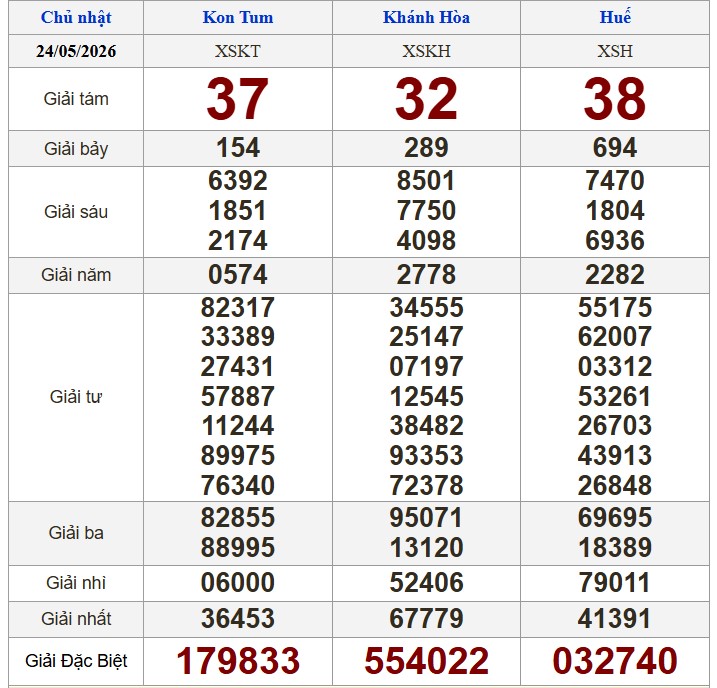
Task: Click Kon Tum Giải tám number 37
Action: point(238,99)
